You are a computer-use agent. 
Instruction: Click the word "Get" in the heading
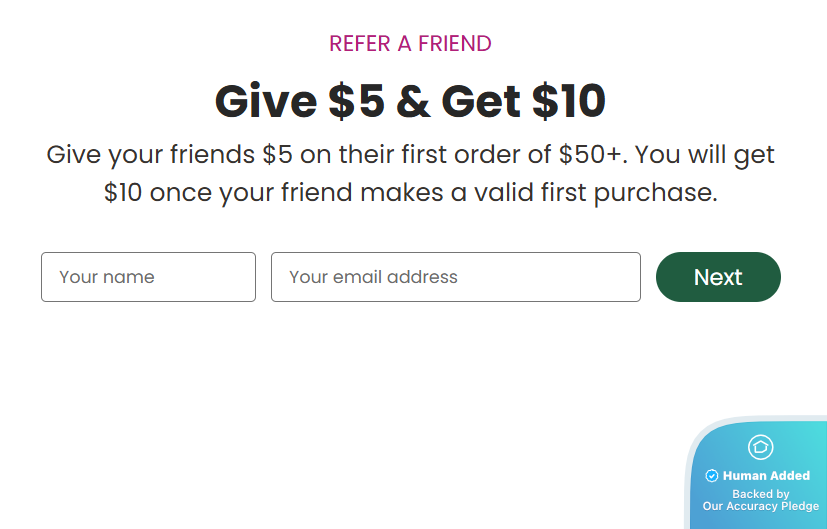[x=482, y=101]
